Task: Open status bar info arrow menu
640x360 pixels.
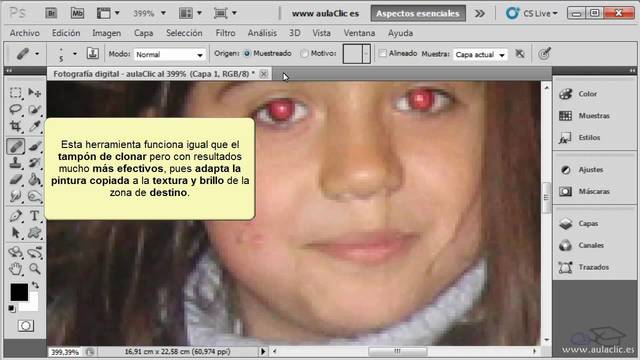Action: click(x=263, y=351)
